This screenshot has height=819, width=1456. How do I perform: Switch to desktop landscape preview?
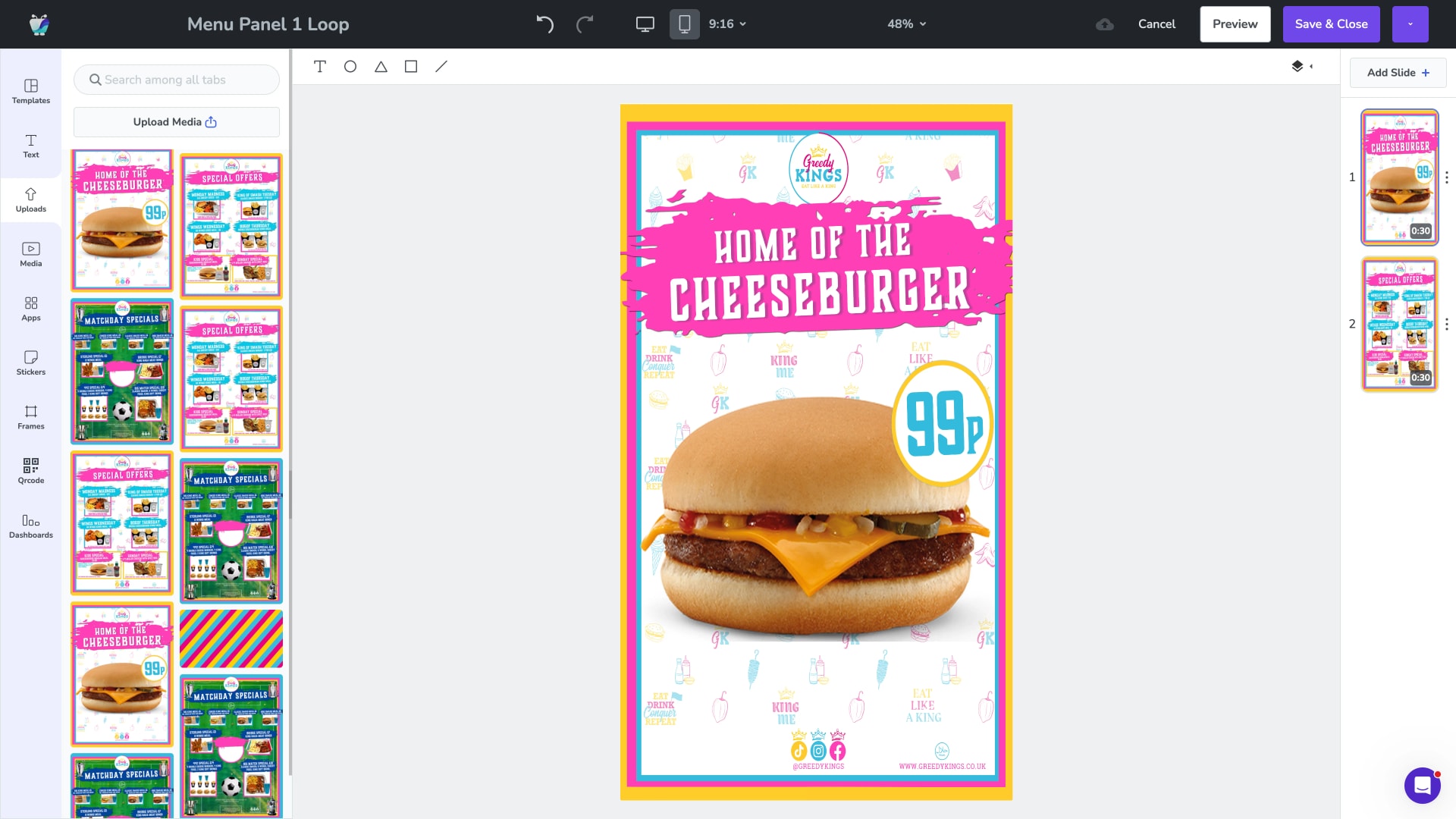[645, 24]
